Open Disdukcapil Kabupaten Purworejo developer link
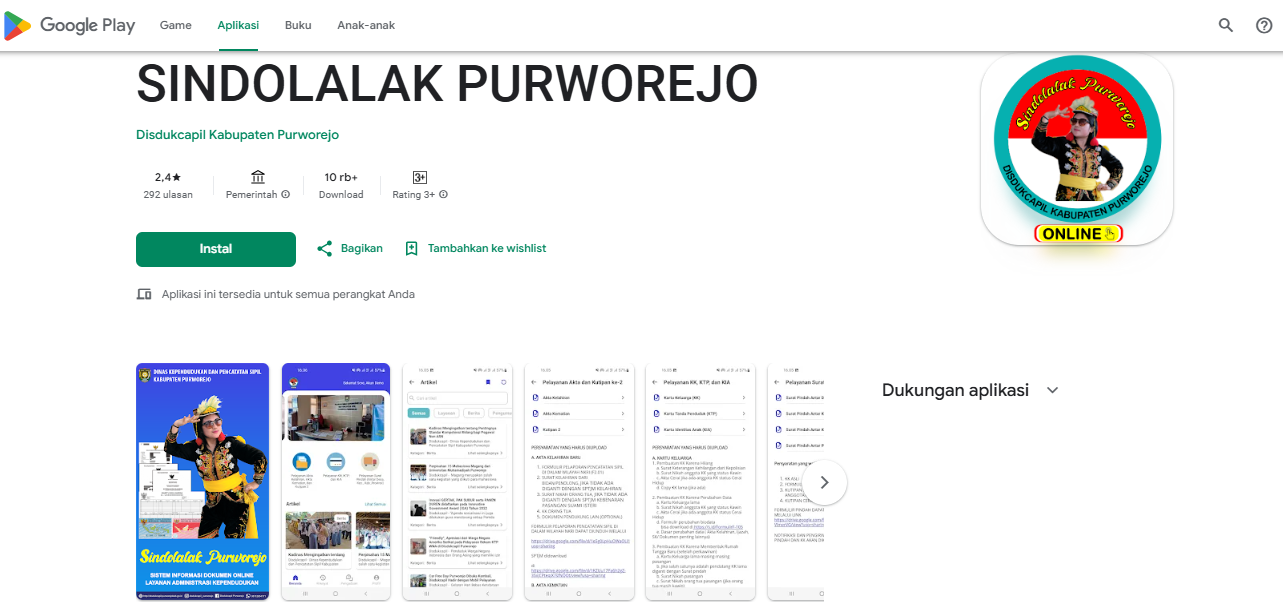 pyautogui.click(x=237, y=135)
